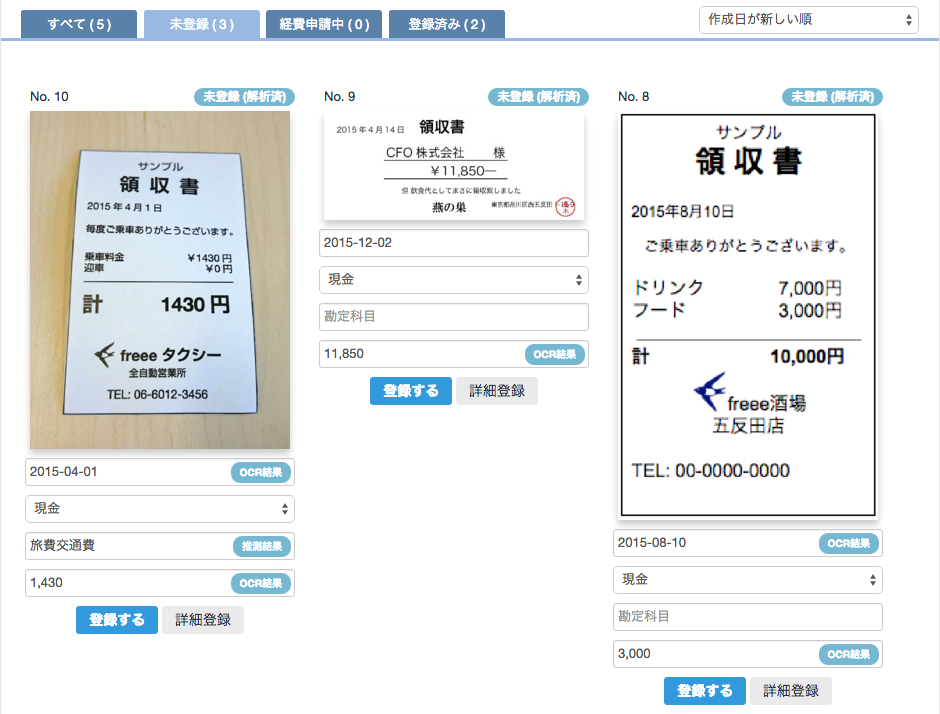Open the No. 9 CFO receipt image
This screenshot has height=714, width=940.
[454, 166]
